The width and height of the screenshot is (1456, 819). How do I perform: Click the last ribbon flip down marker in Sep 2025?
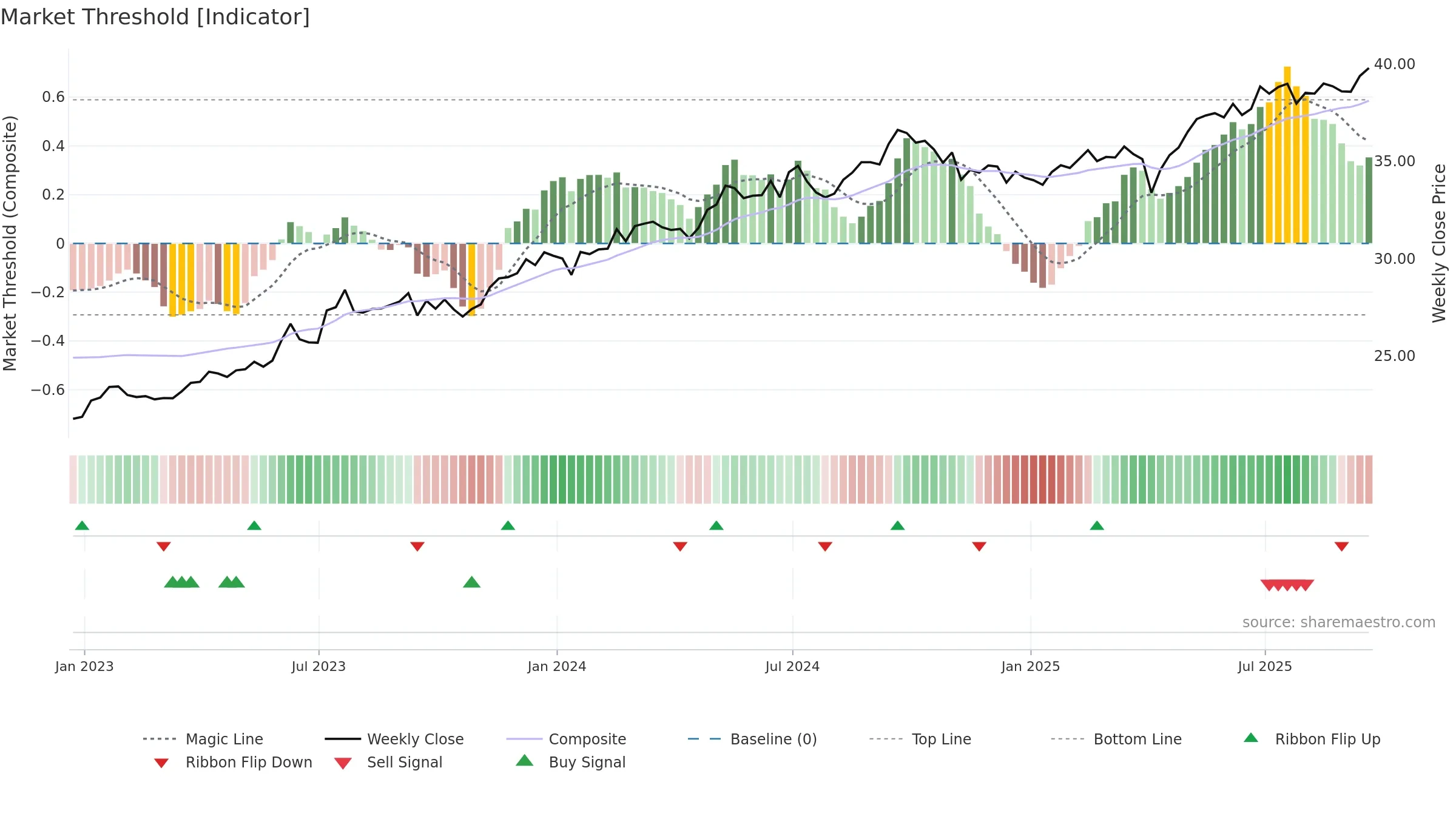coord(1342,547)
